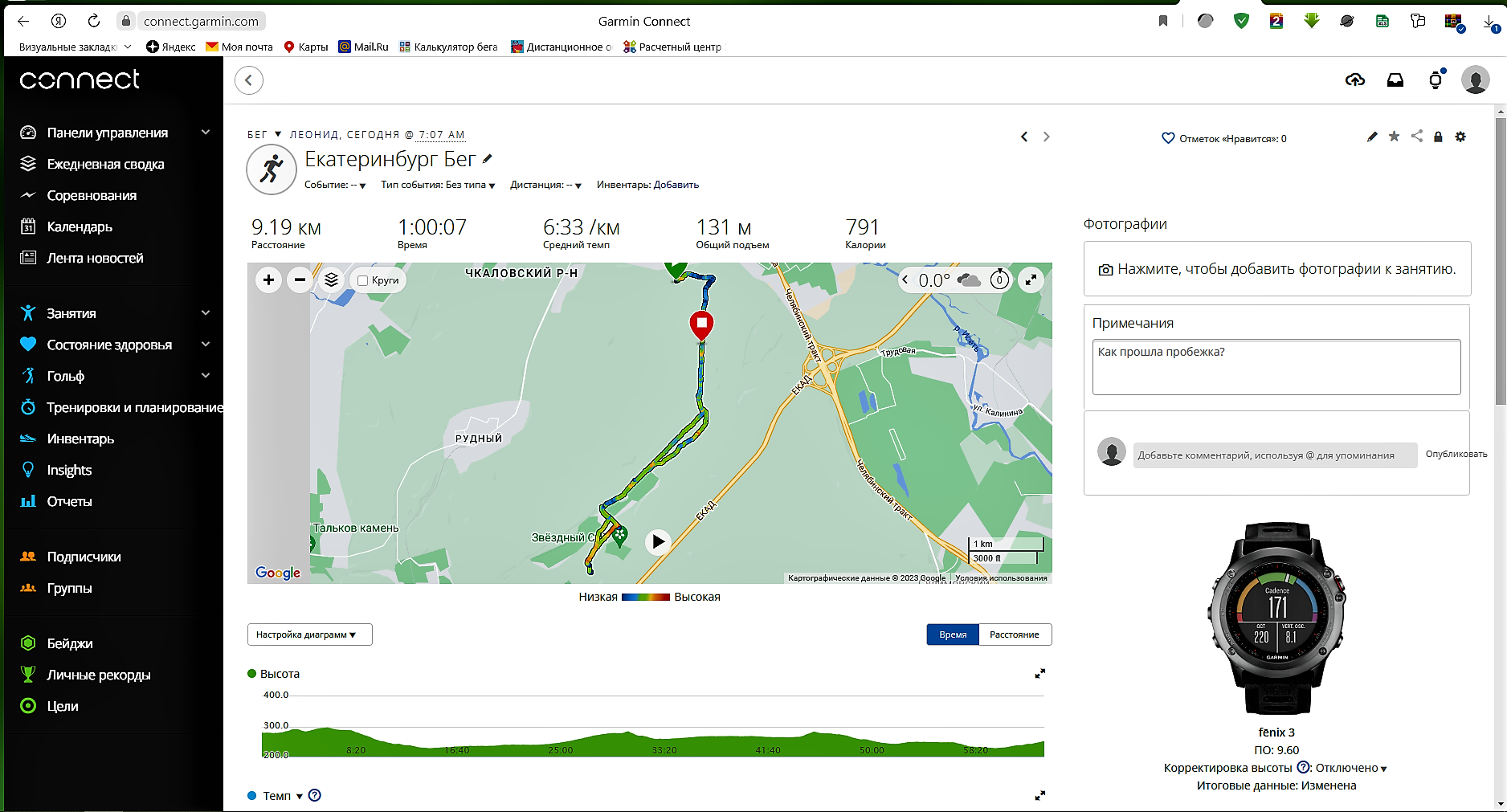Open the user profile avatar
This screenshot has height=812, width=1507.
pos(1476,80)
